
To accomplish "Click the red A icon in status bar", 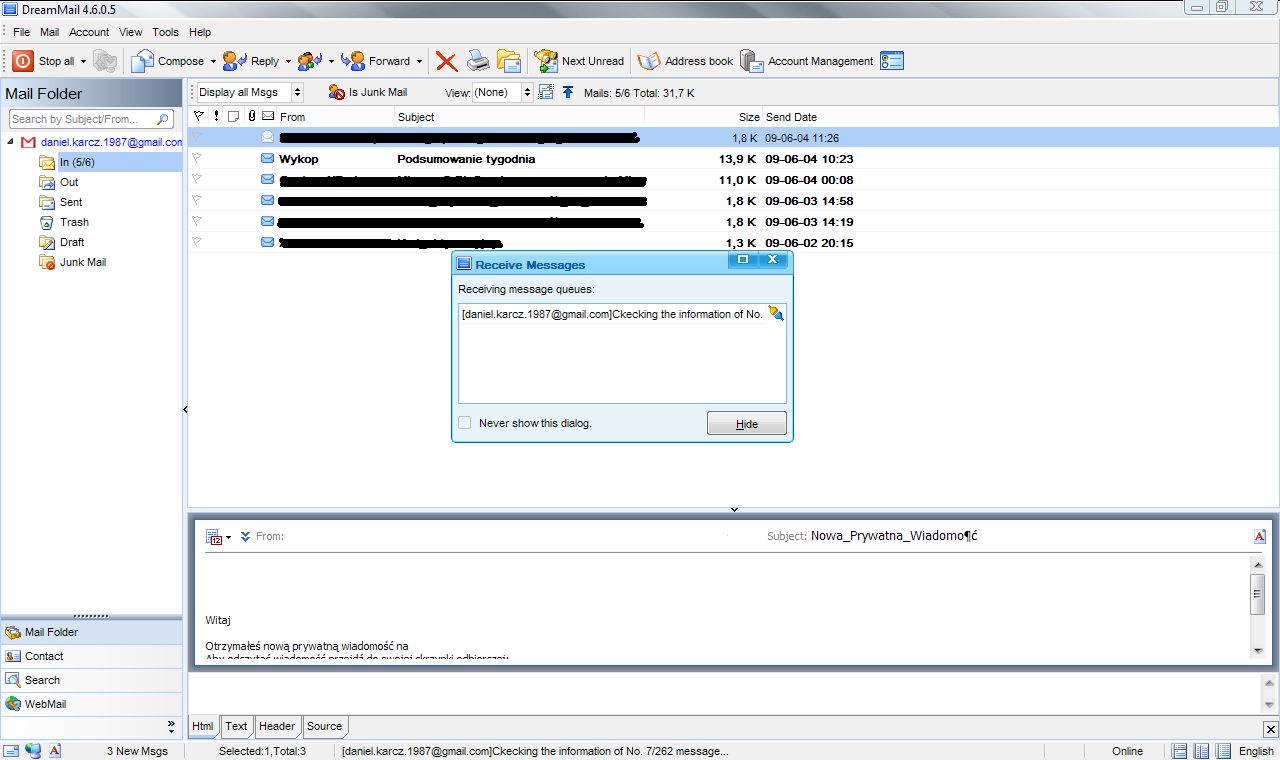I will pyautogui.click(x=56, y=751).
